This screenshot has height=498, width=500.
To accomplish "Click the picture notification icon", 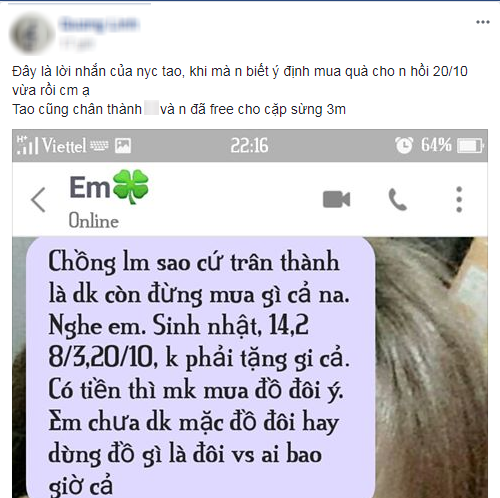I will (123, 146).
